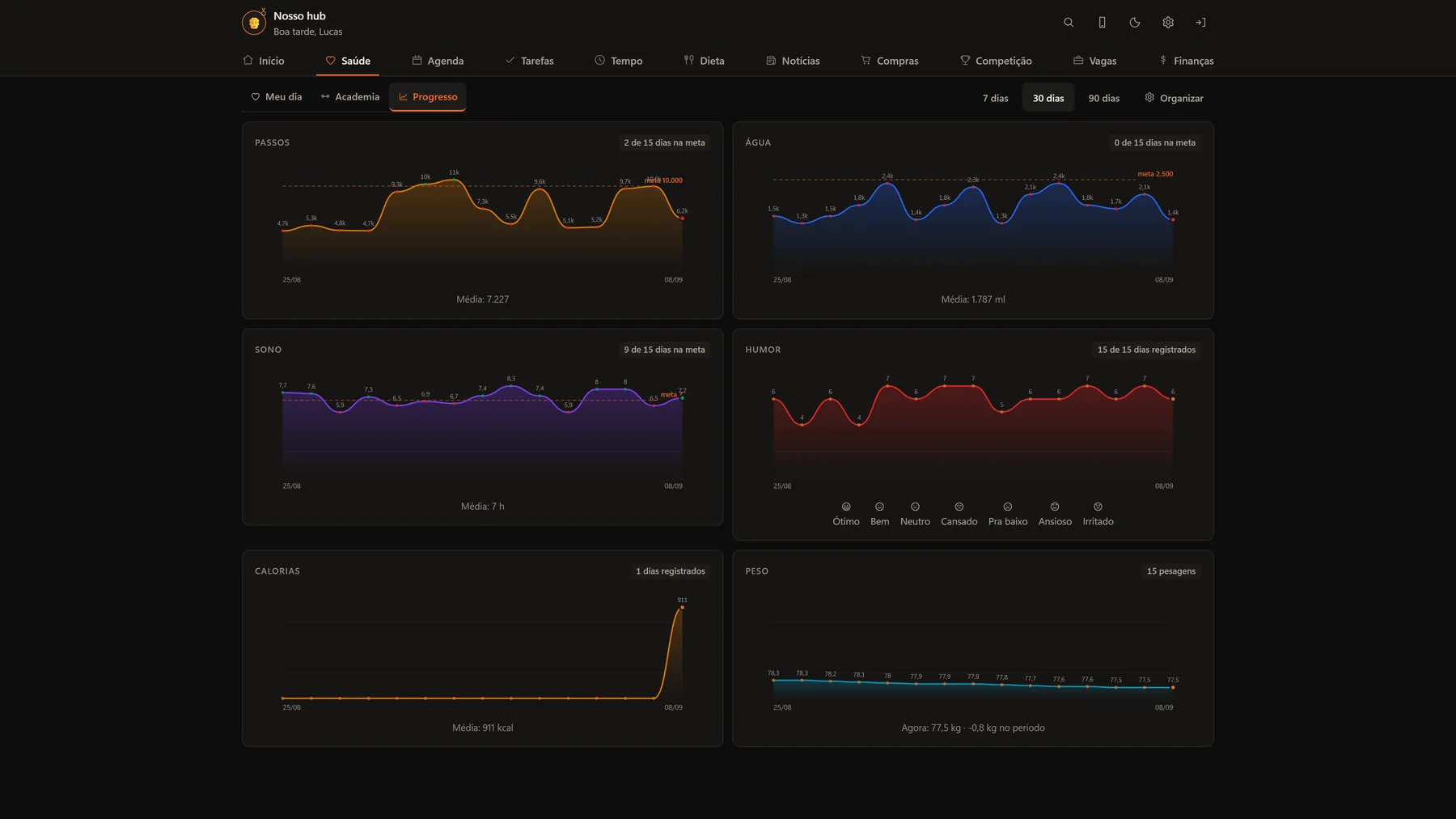Open the Competição navigation item
Image resolution: width=1456 pixels, height=819 pixels.
[996, 61]
